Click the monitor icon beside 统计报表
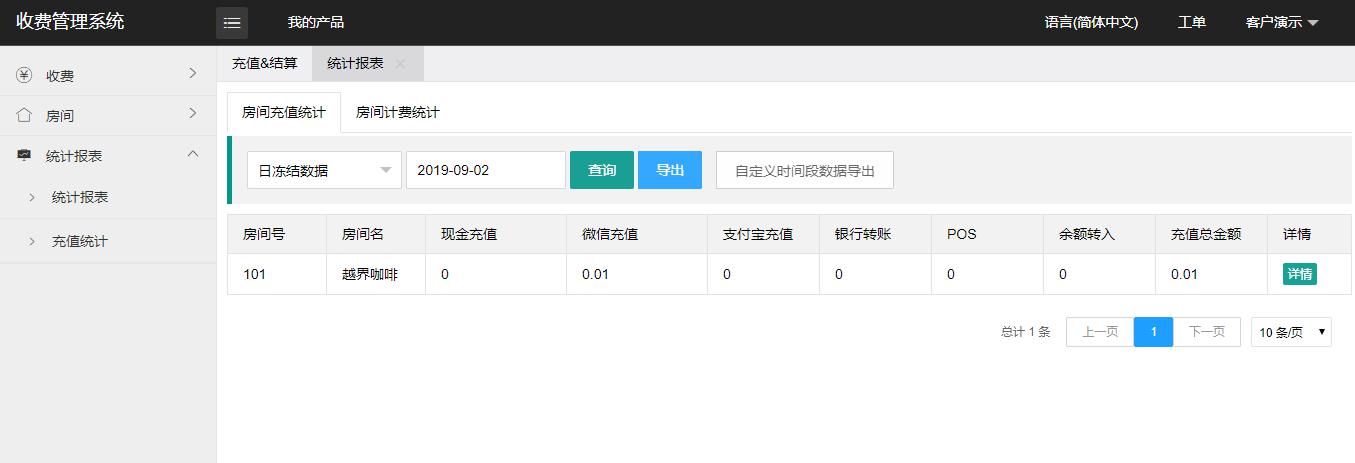1355x463 pixels. (x=24, y=155)
